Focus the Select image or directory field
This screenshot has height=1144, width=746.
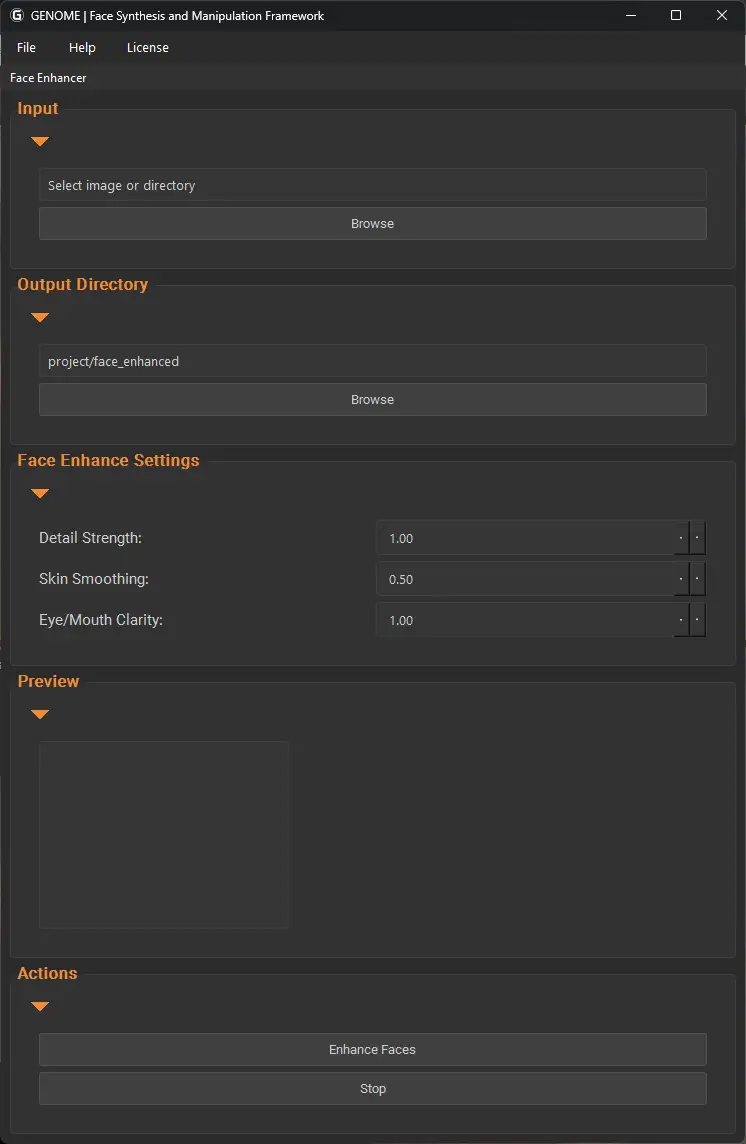pyautogui.click(x=372, y=185)
